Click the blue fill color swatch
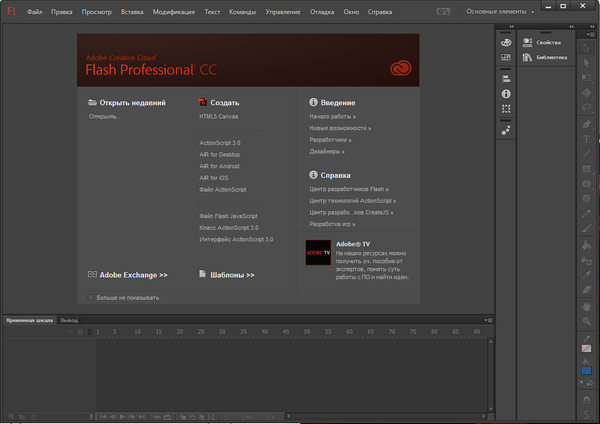 click(587, 370)
